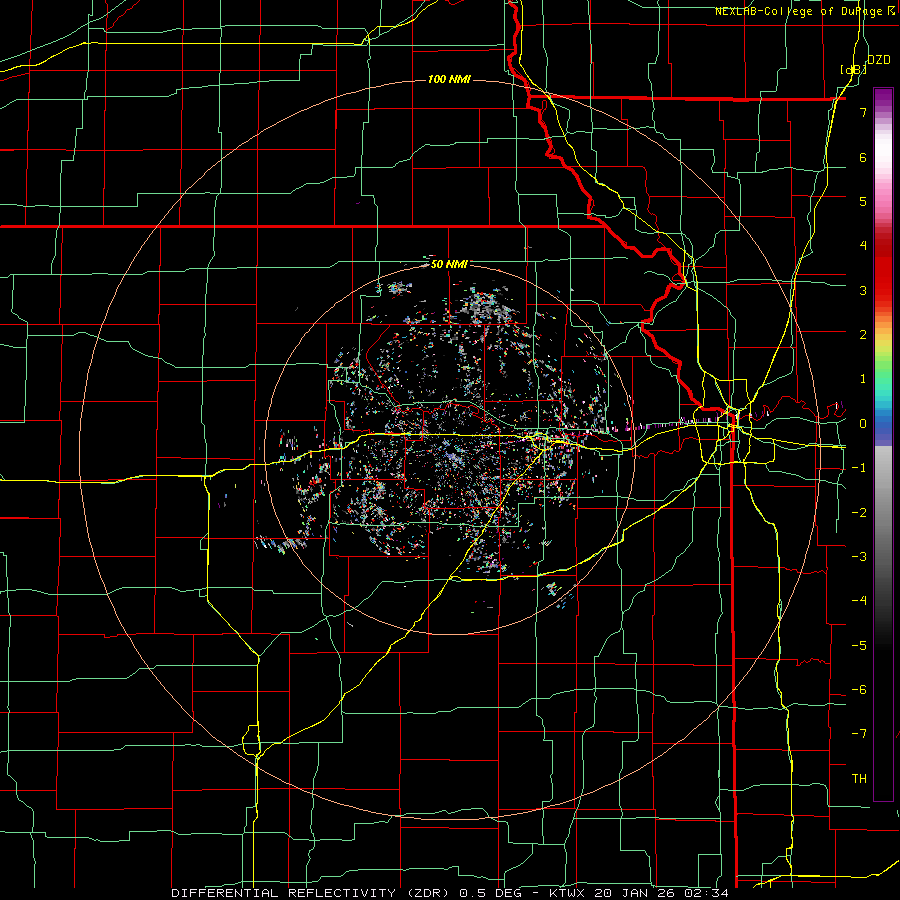Click the '5' value on the color scale
Viewport: 900px width, 900px height.
click(x=863, y=201)
